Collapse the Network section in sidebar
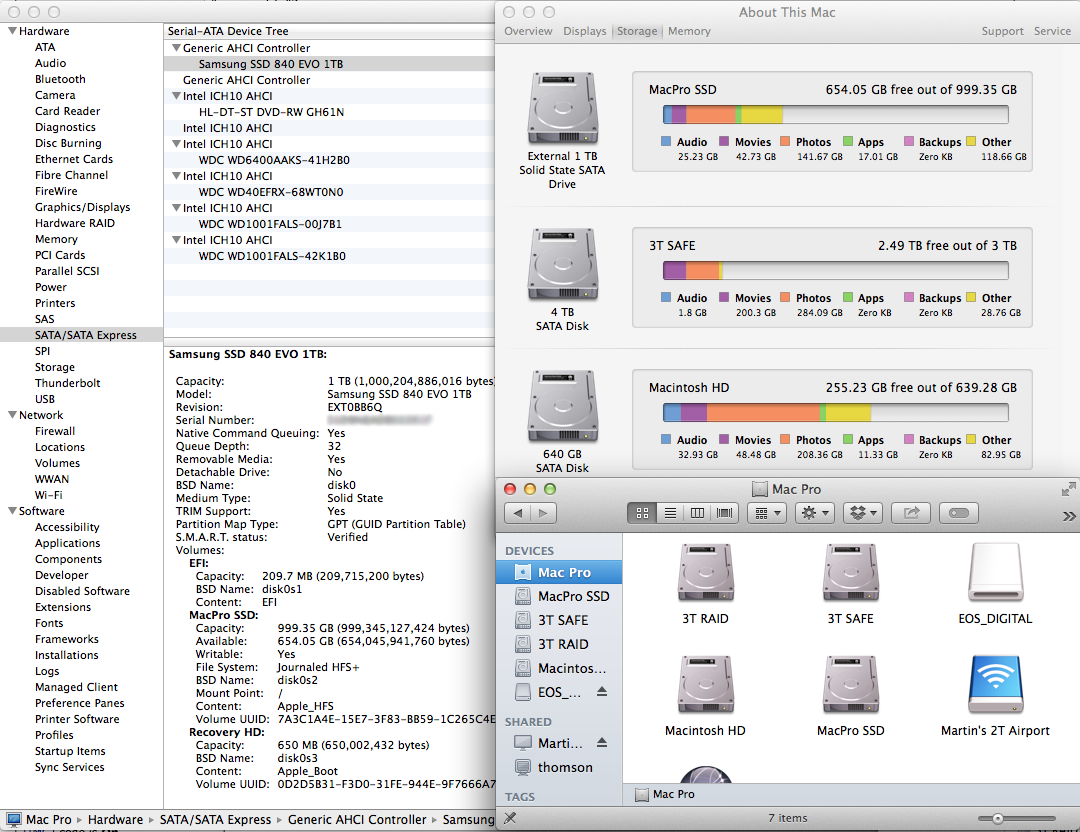 point(12,415)
